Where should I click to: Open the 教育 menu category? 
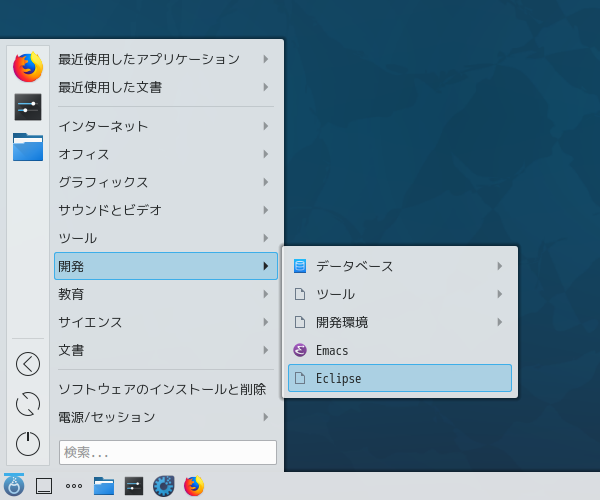[x=166, y=294]
